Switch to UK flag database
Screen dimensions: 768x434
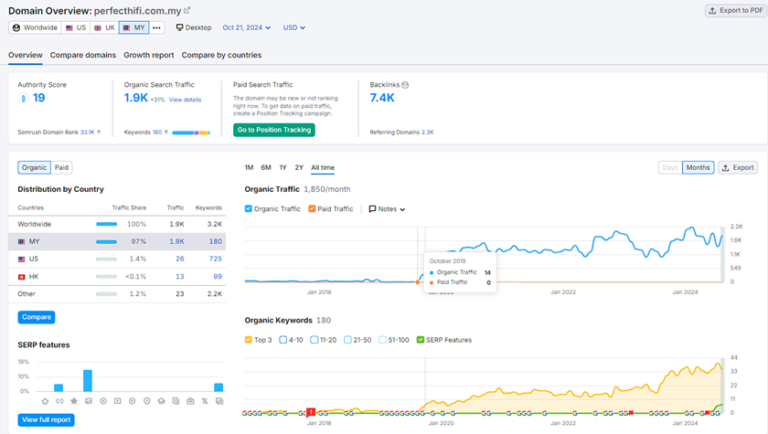point(104,28)
